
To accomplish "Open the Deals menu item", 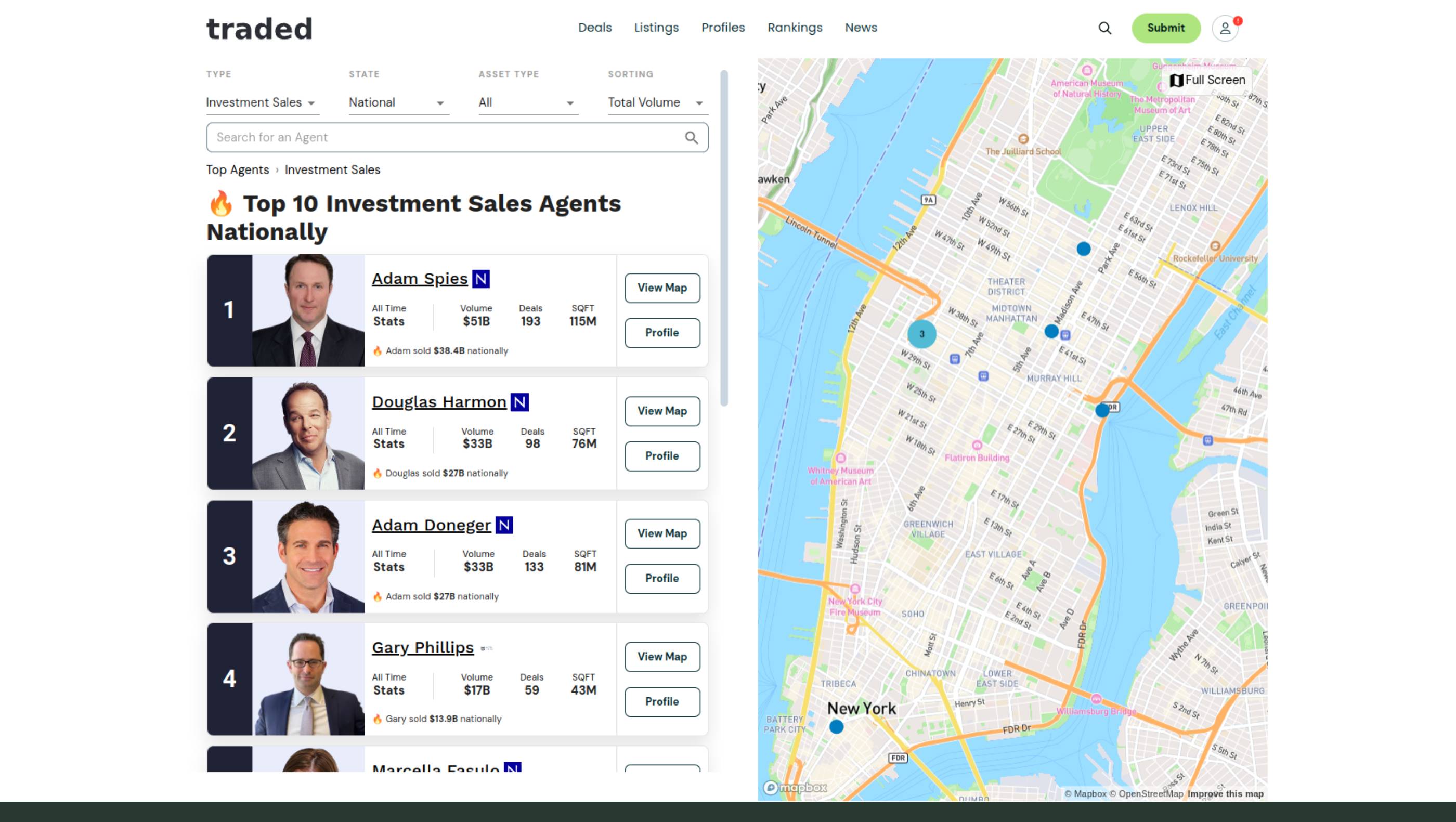I will (x=594, y=28).
